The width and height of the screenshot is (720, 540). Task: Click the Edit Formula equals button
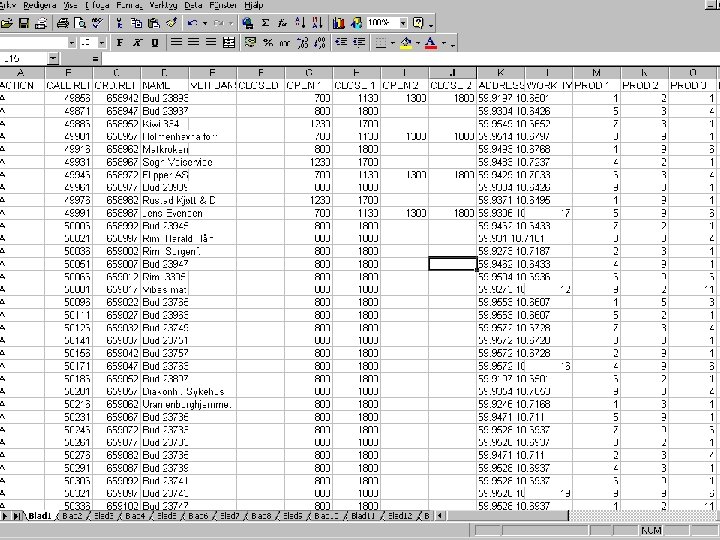pyautogui.click(x=95, y=58)
